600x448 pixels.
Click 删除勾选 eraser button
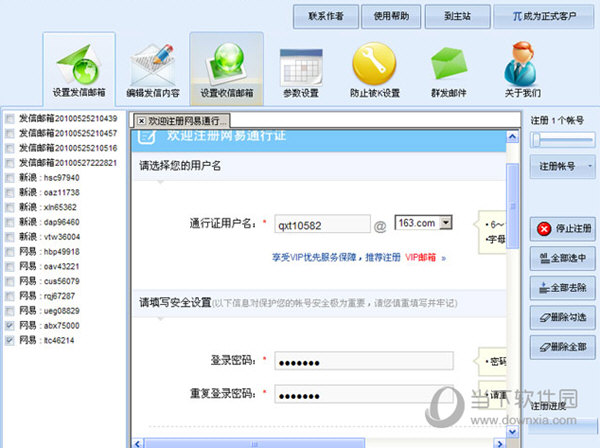(562, 317)
